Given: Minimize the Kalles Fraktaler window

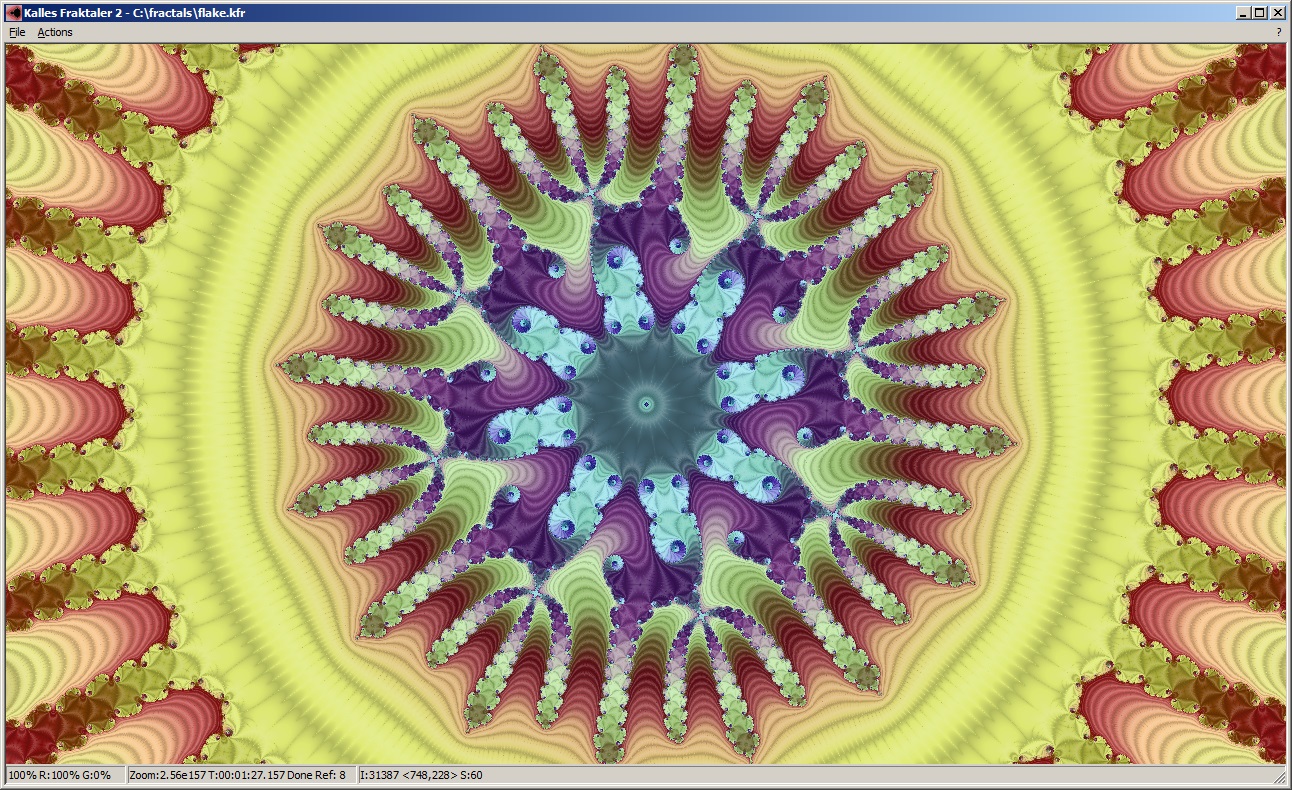Looking at the screenshot, I should [x=1243, y=13].
